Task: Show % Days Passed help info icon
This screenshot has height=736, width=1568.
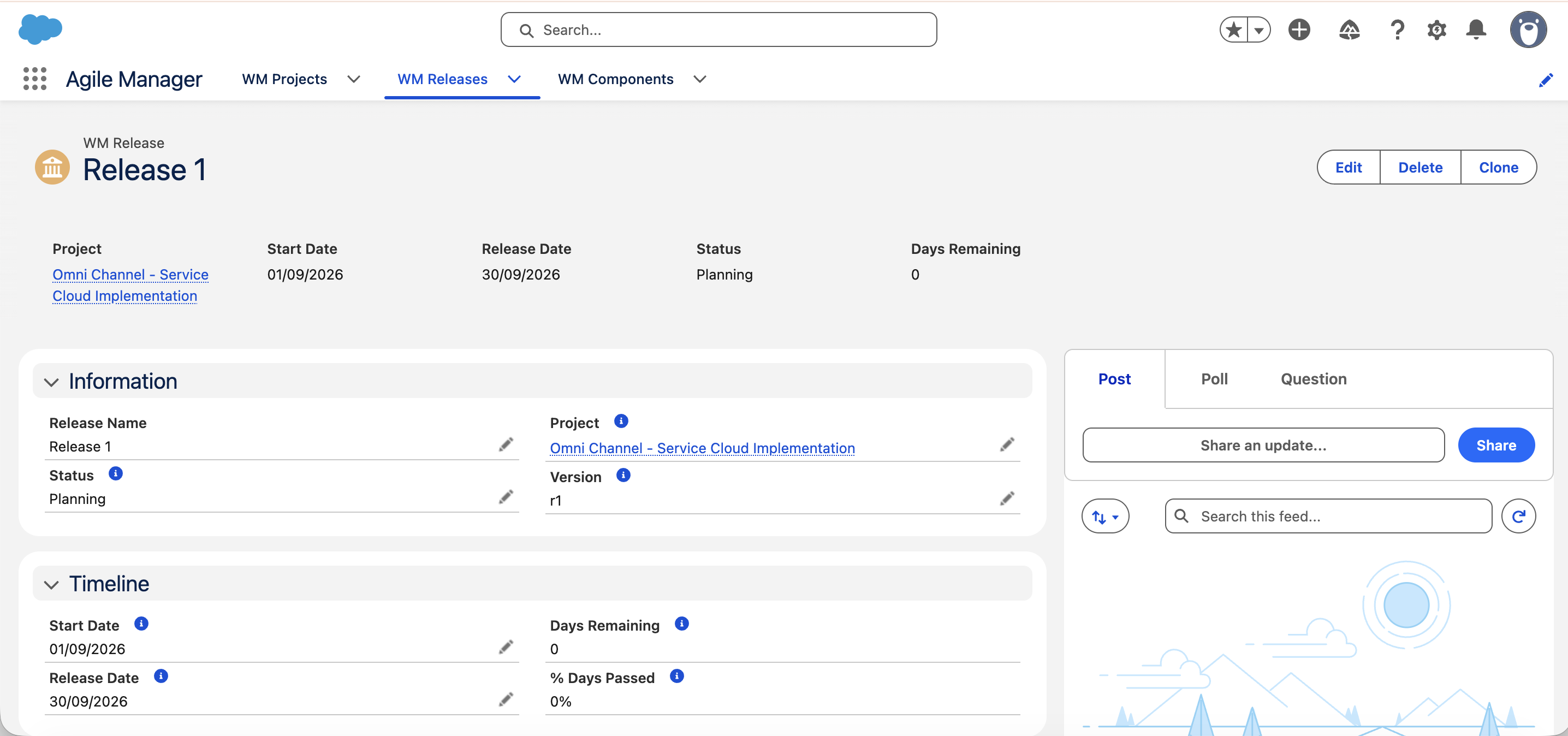Action: pyautogui.click(x=677, y=676)
